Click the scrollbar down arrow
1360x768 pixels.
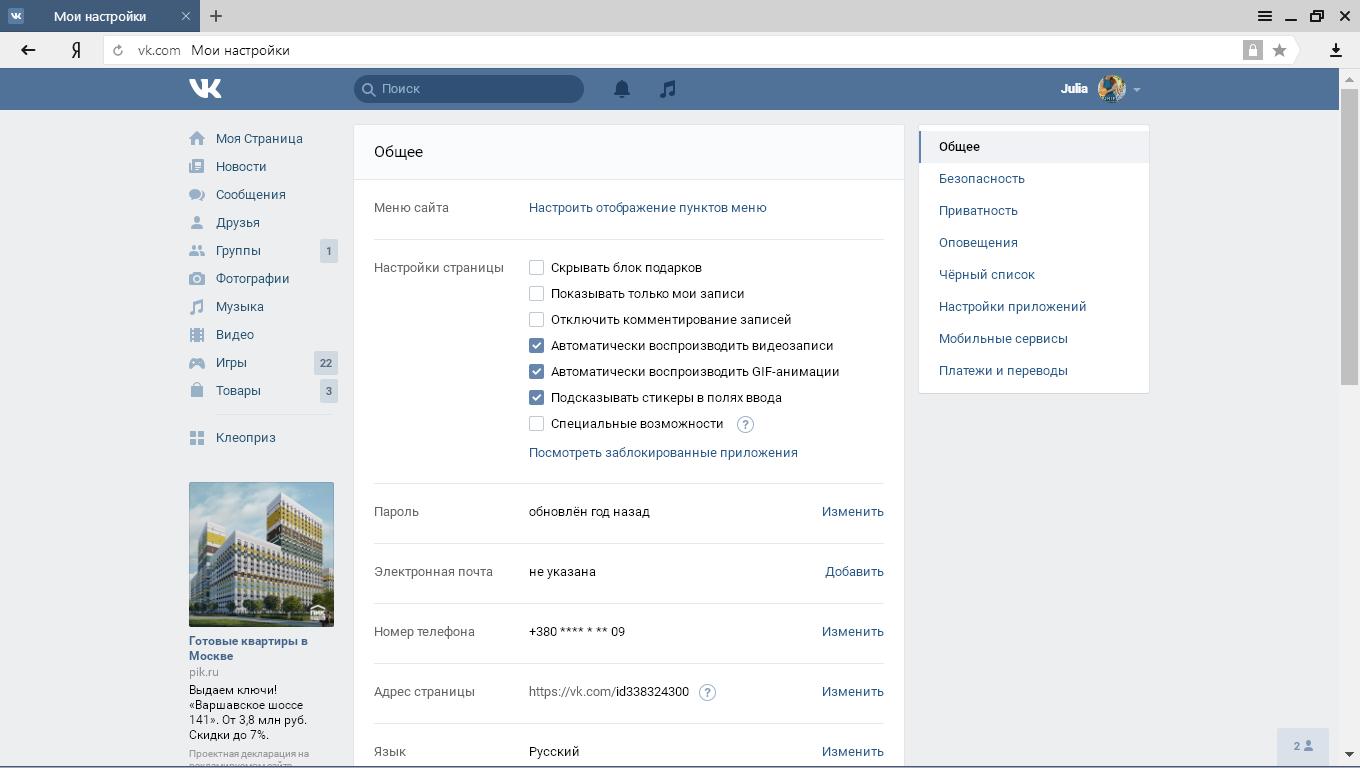point(1349,755)
